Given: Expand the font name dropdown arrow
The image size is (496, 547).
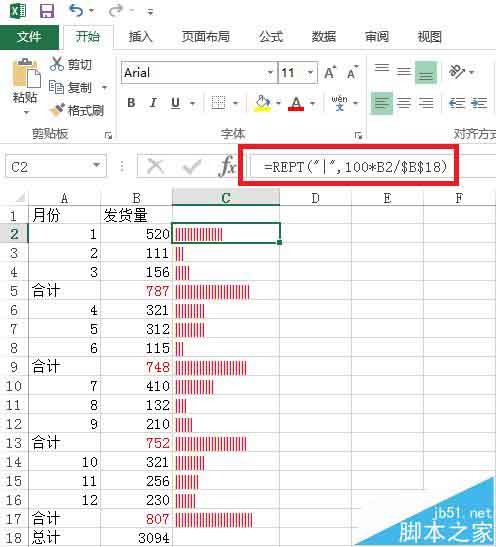Looking at the screenshot, I should [270, 73].
